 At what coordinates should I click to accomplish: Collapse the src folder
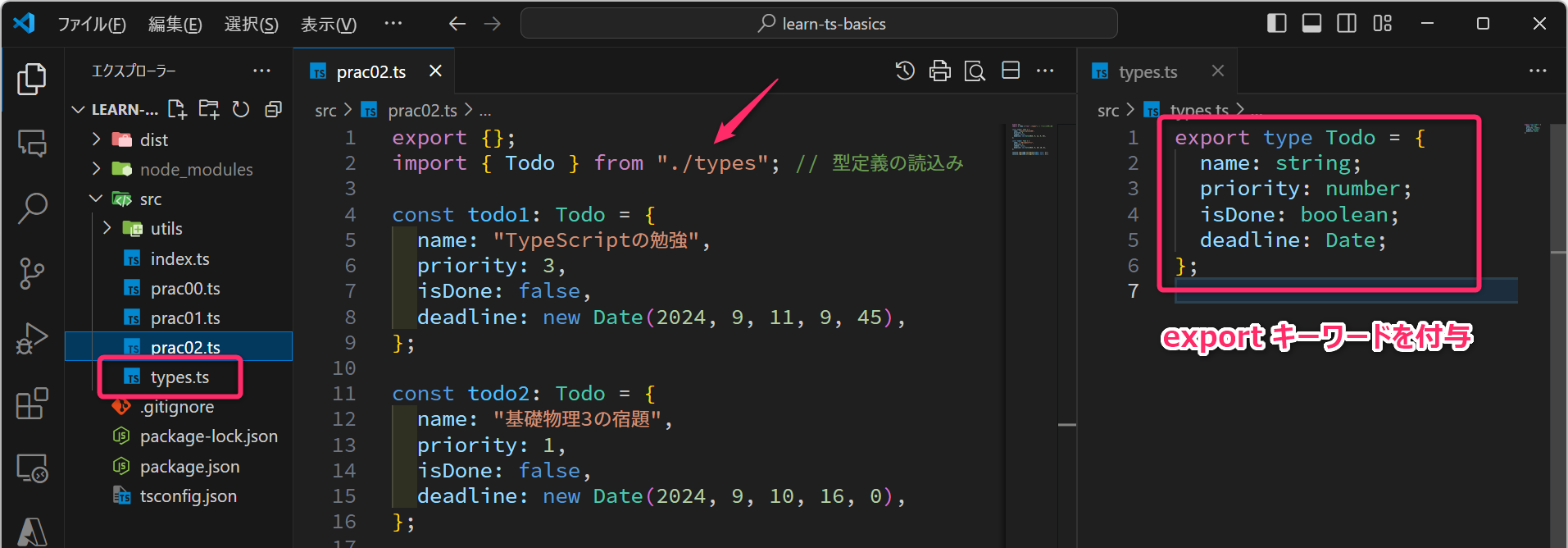click(97, 199)
